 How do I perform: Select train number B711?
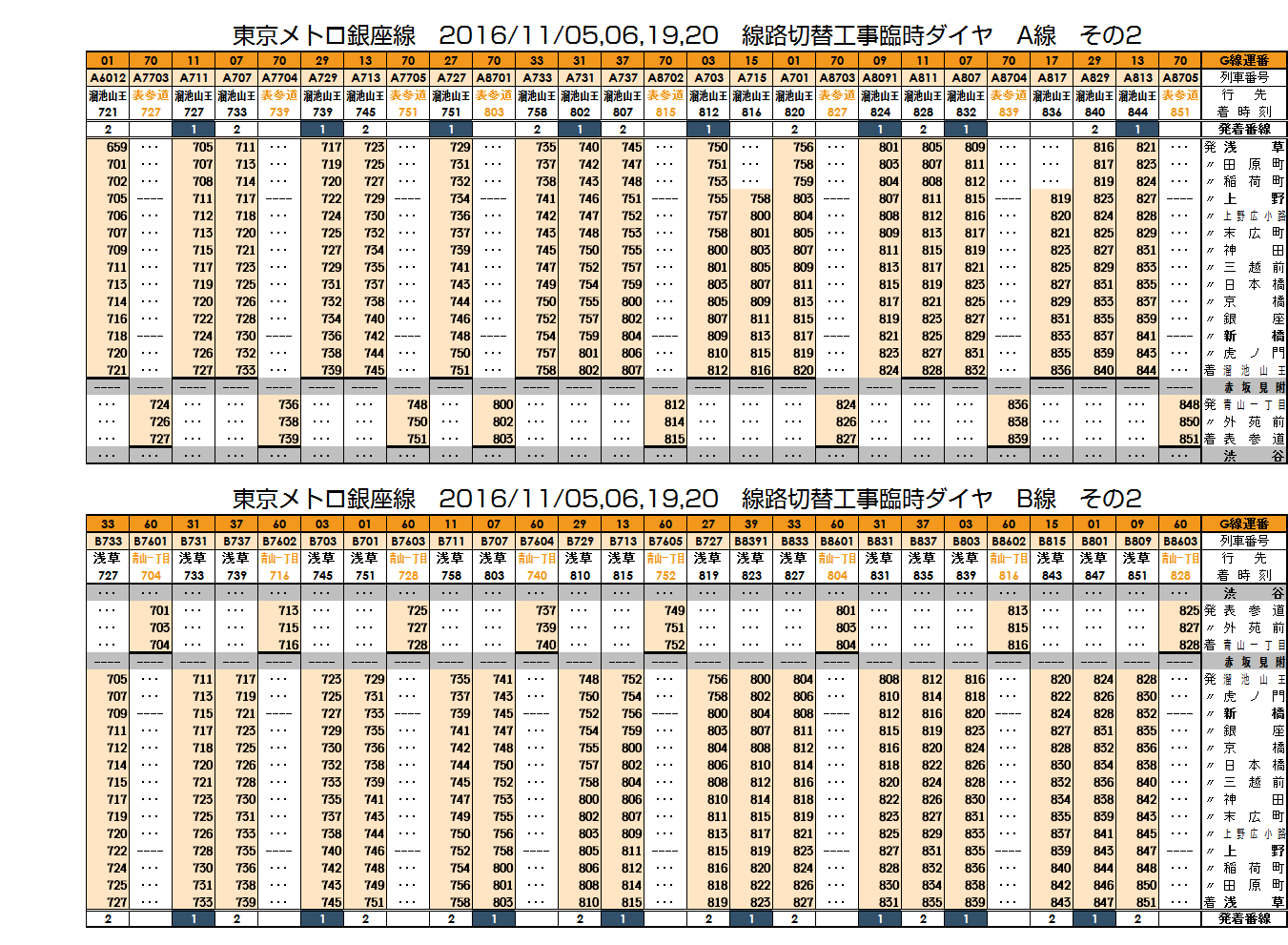tap(451, 542)
